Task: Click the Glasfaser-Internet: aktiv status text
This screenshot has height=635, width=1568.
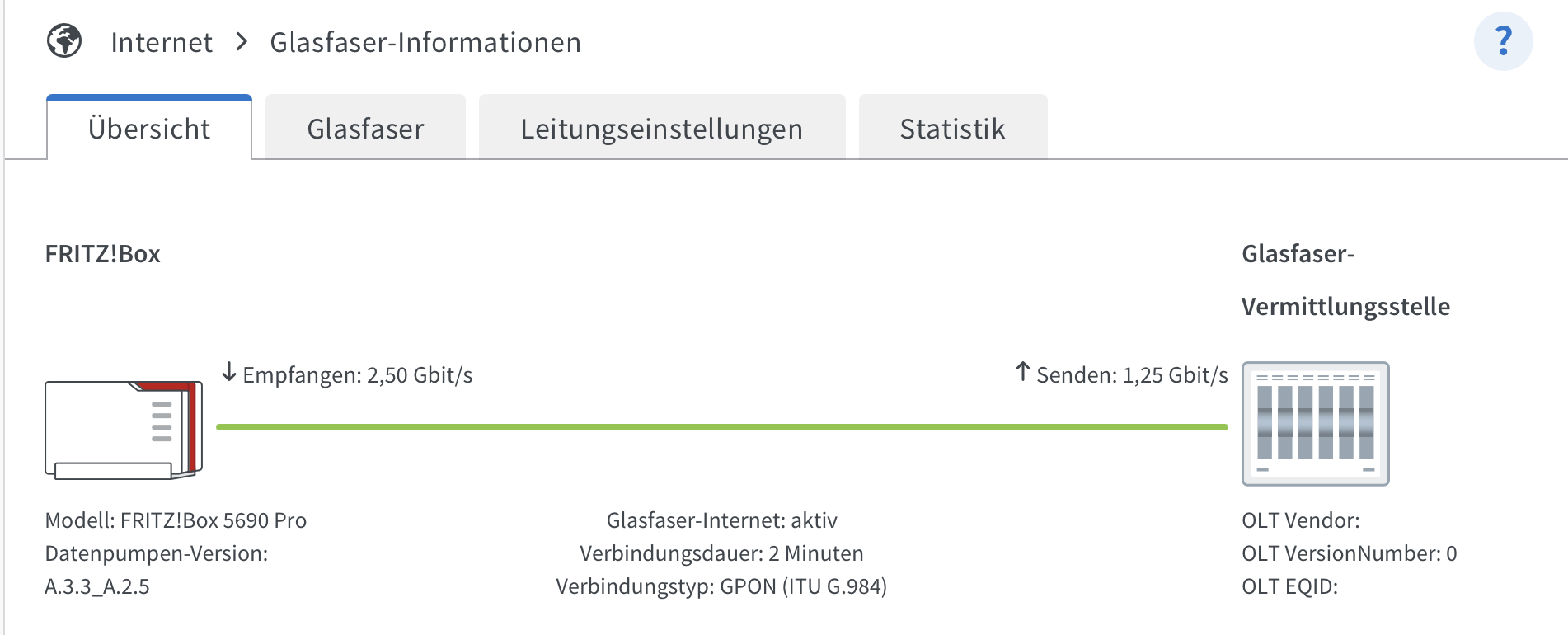Action: (722, 520)
